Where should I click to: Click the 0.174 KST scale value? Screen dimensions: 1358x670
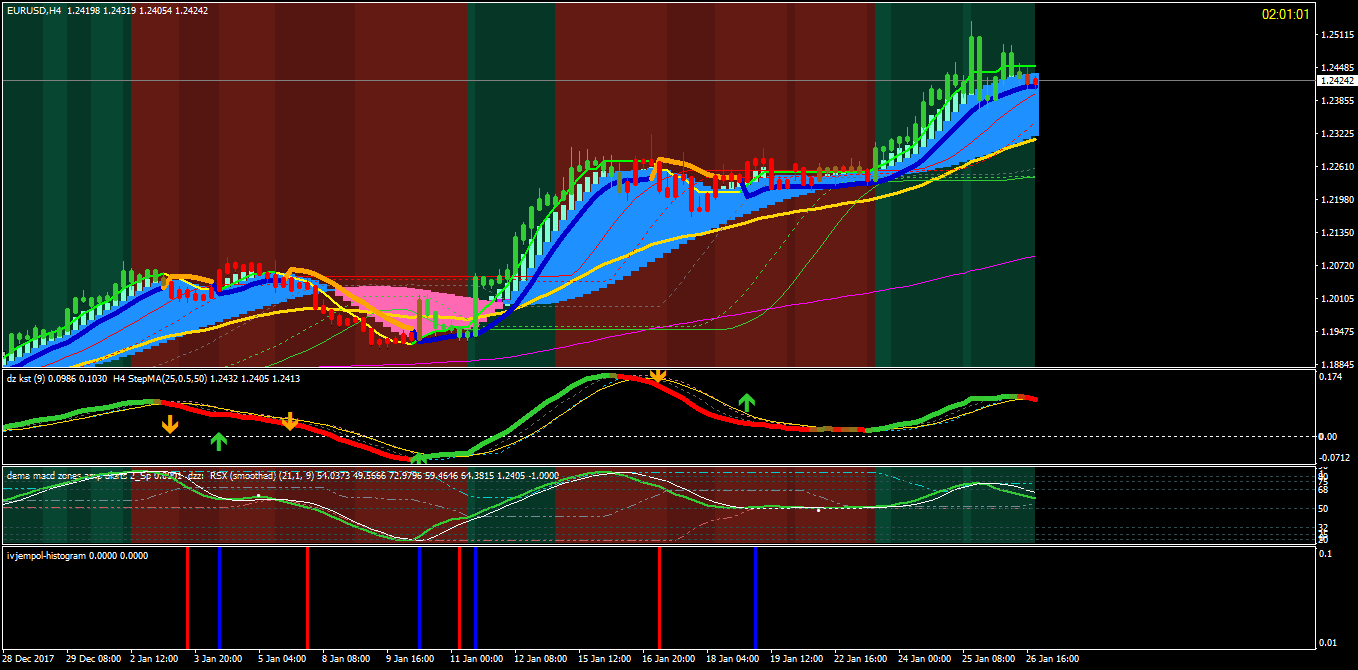pos(1331,376)
